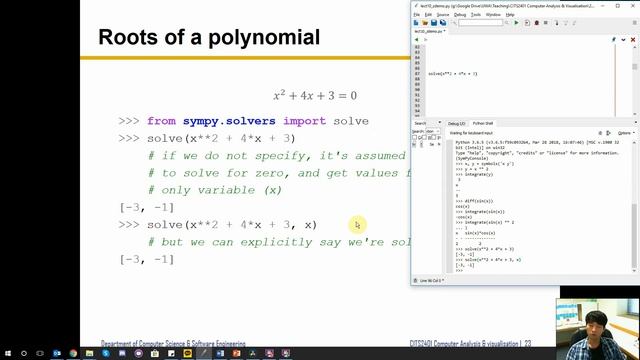The width and height of the screenshot is (640, 360).
Task: Open Word from the taskbar
Action: 220,353
